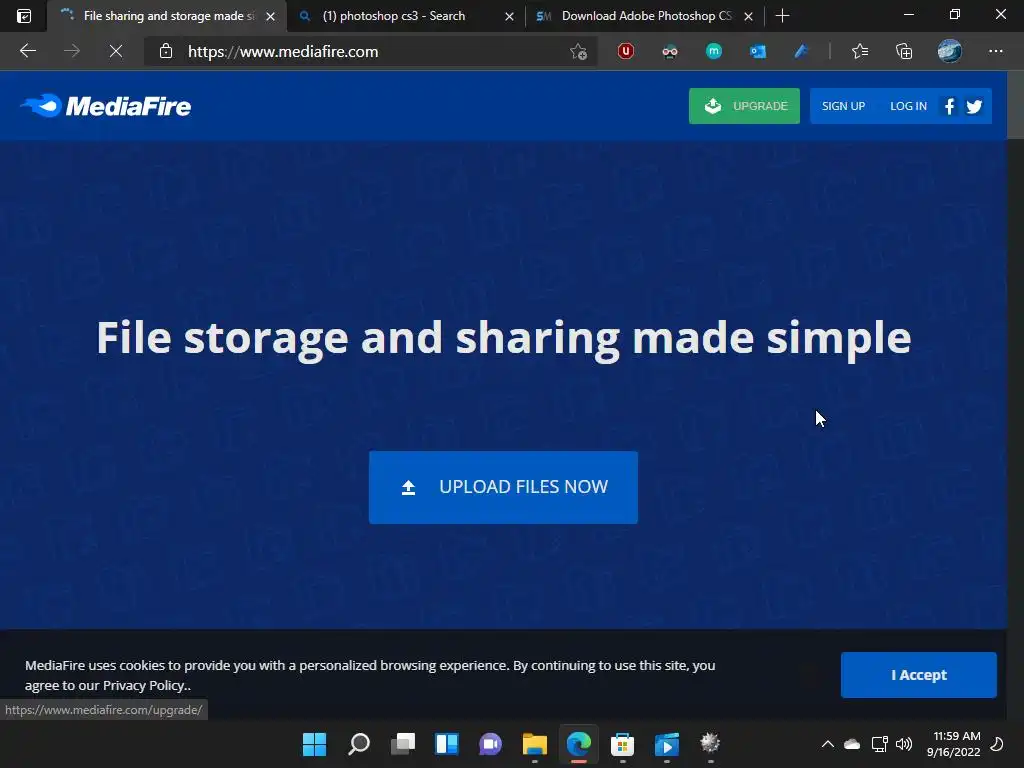Open the Privacy Policy link
This screenshot has height=768, width=1024.
[x=144, y=686]
